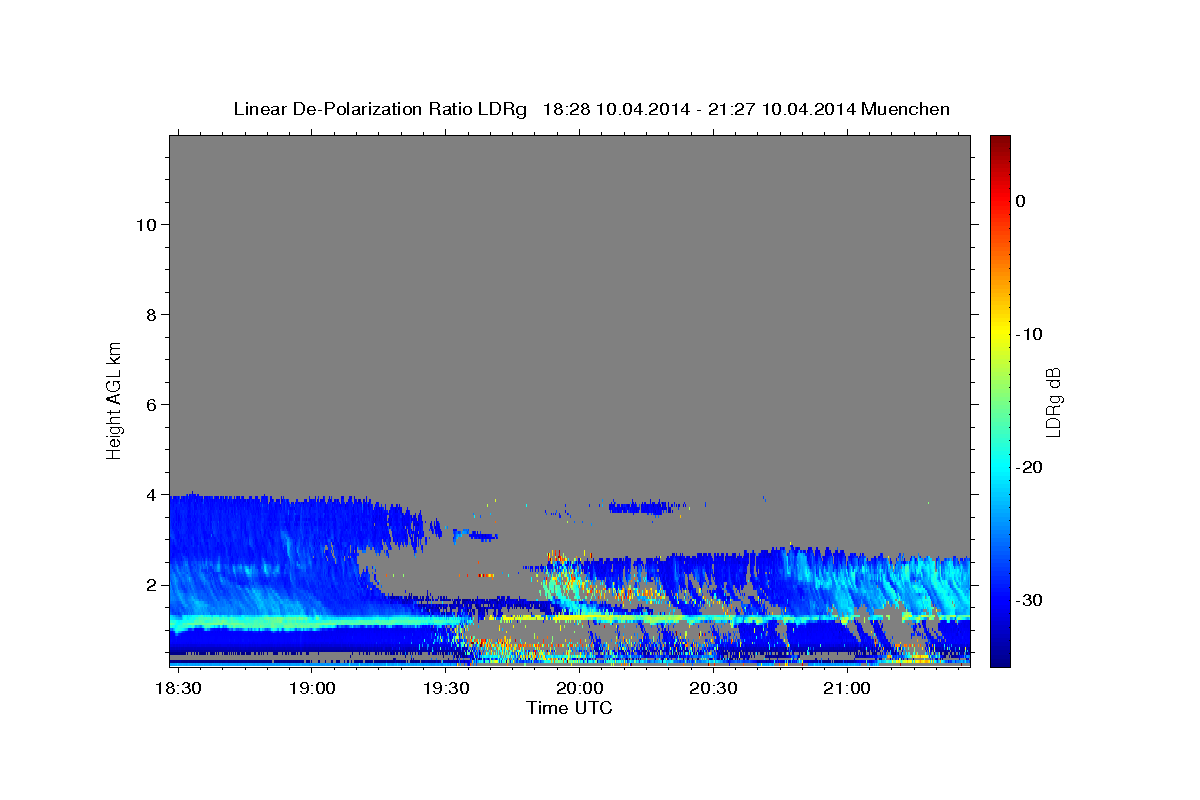The width and height of the screenshot is (1200, 800).
Task: Click the colorbar label 'LDRg dB'
Action: pos(1053,401)
